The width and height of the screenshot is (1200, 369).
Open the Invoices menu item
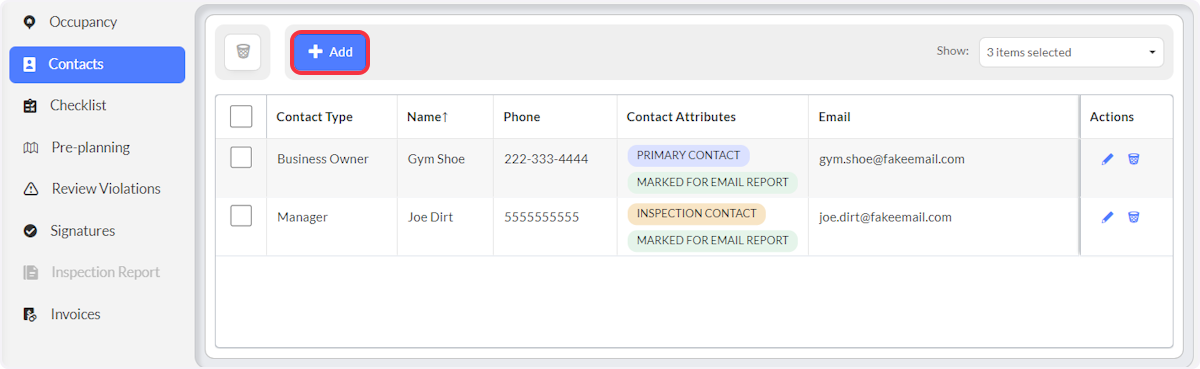(97, 314)
